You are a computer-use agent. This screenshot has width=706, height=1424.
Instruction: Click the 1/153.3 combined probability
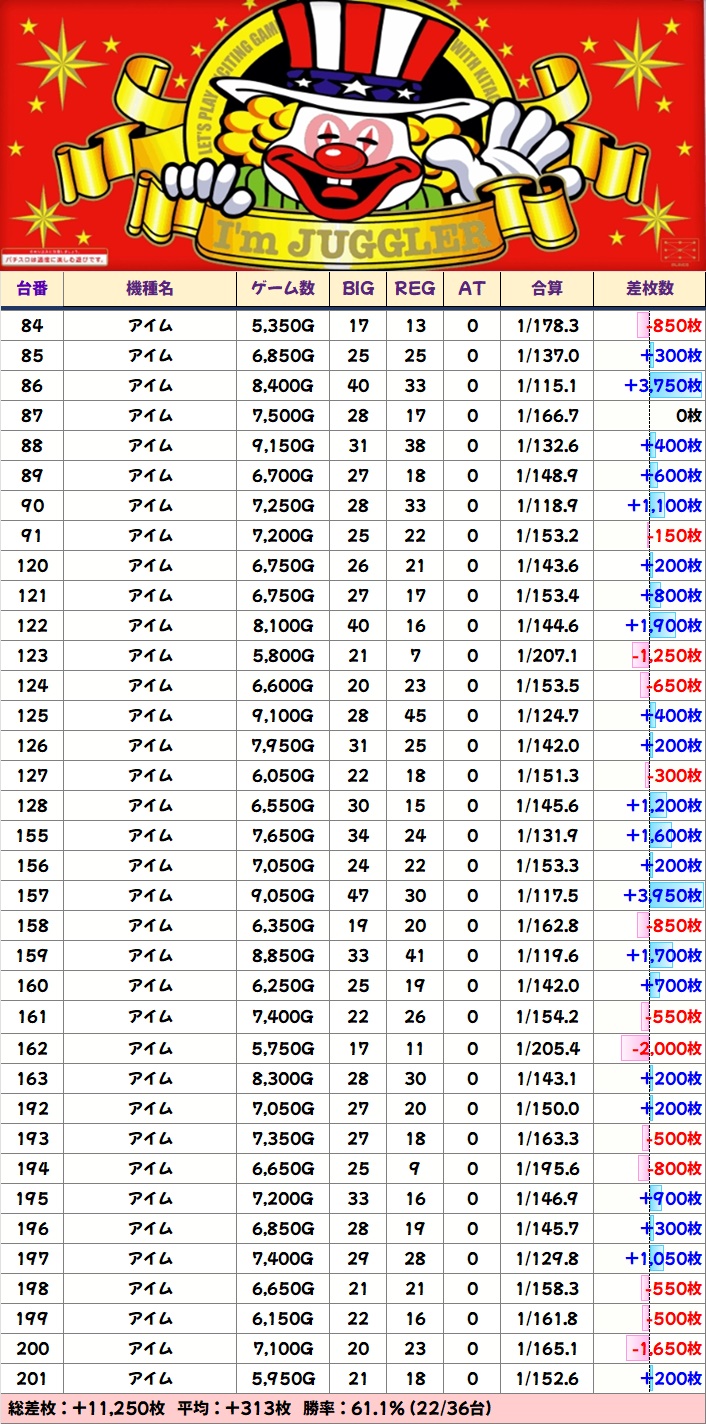point(547,866)
